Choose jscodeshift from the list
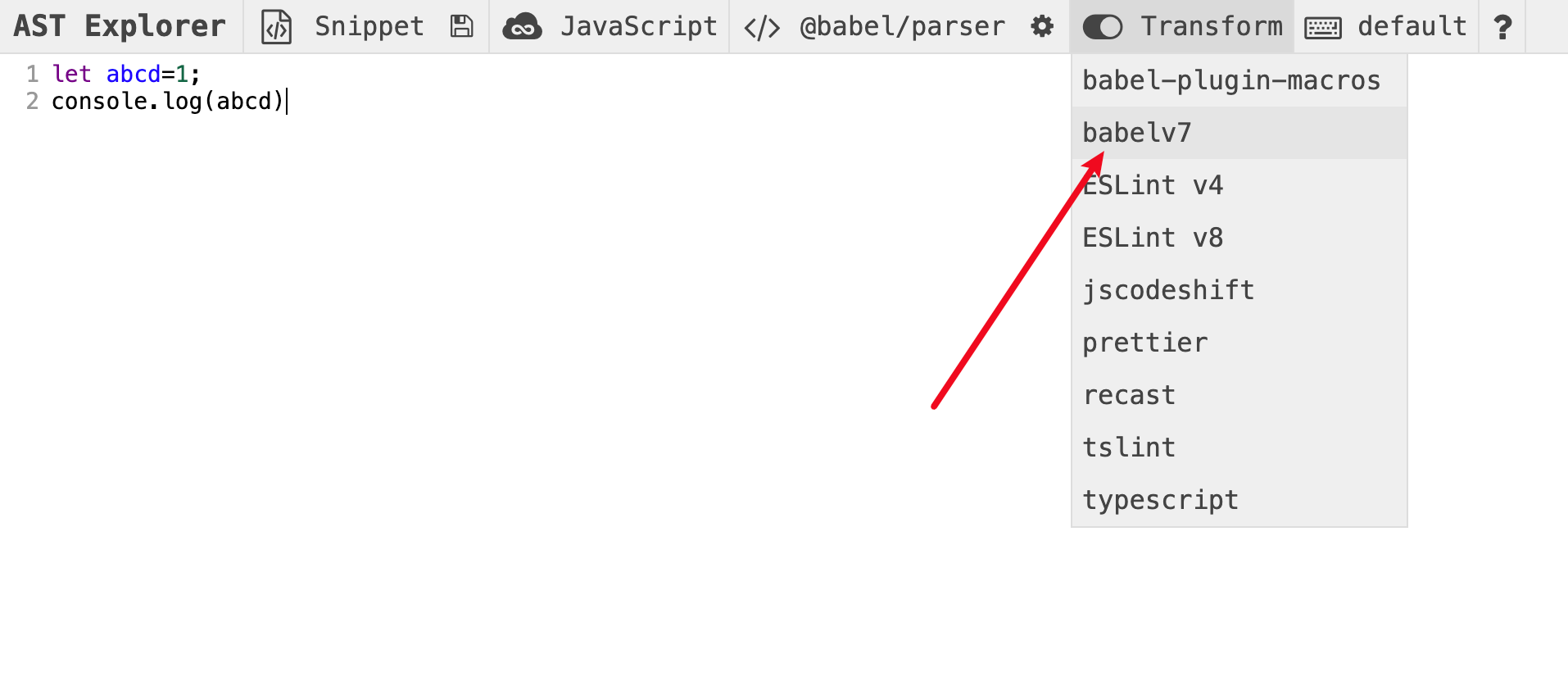Viewport: 1568px width, 677px height. click(1168, 290)
